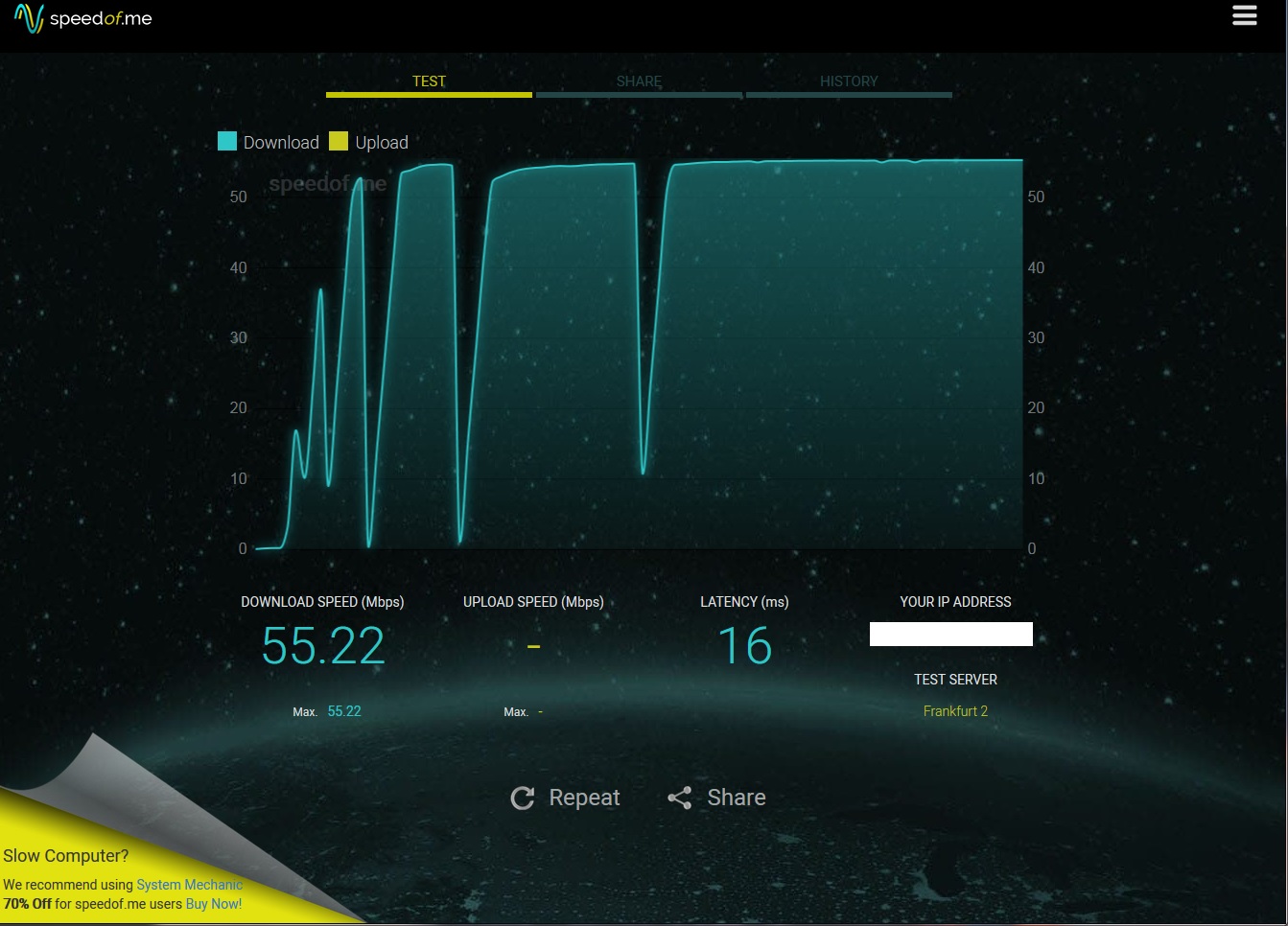Switch to the SHARE tab

(x=639, y=82)
